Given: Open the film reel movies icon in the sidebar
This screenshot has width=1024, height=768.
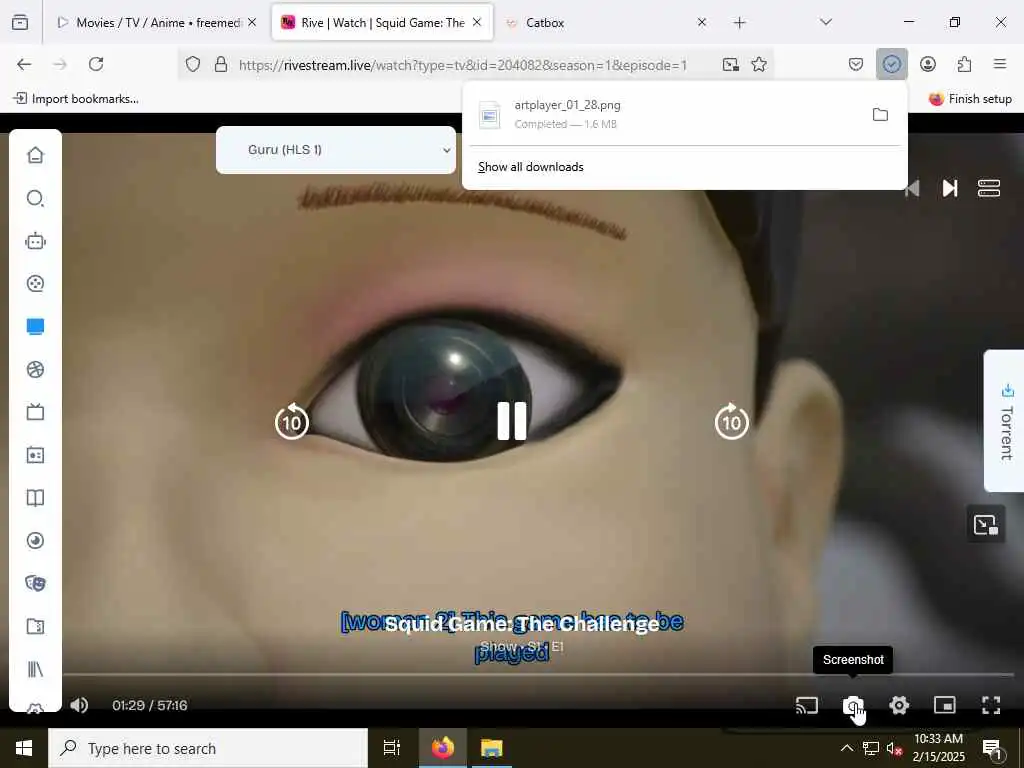Looking at the screenshot, I should [x=35, y=283].
